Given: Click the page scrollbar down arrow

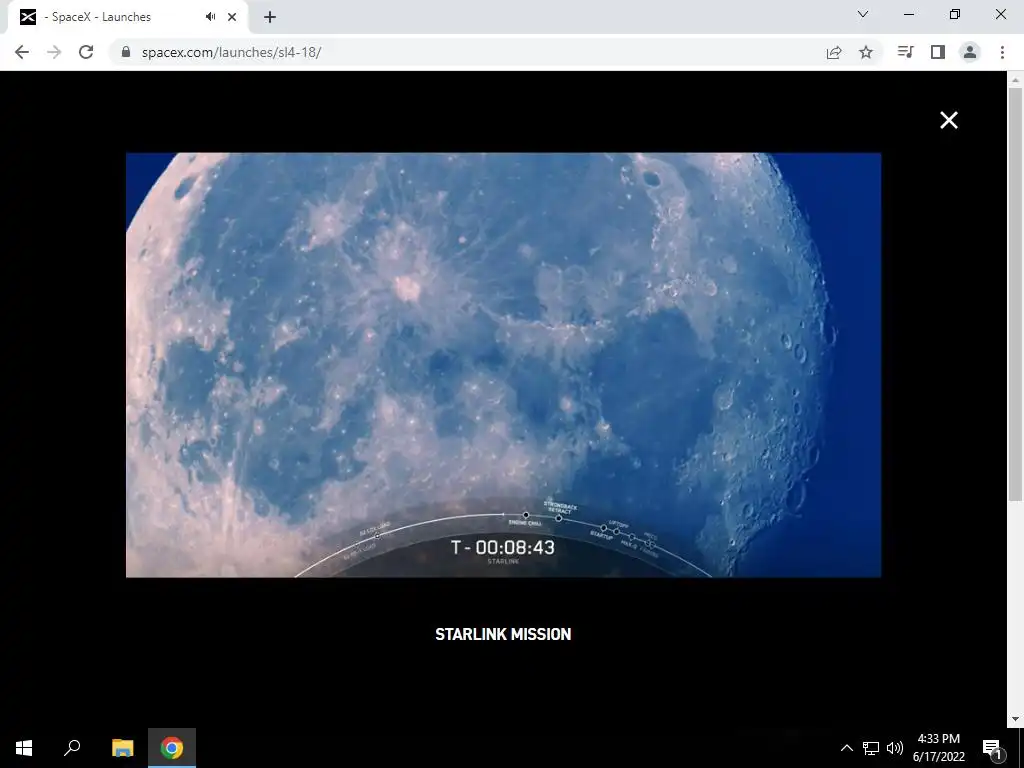Looking at the screenshot, I should [1015, 719].
